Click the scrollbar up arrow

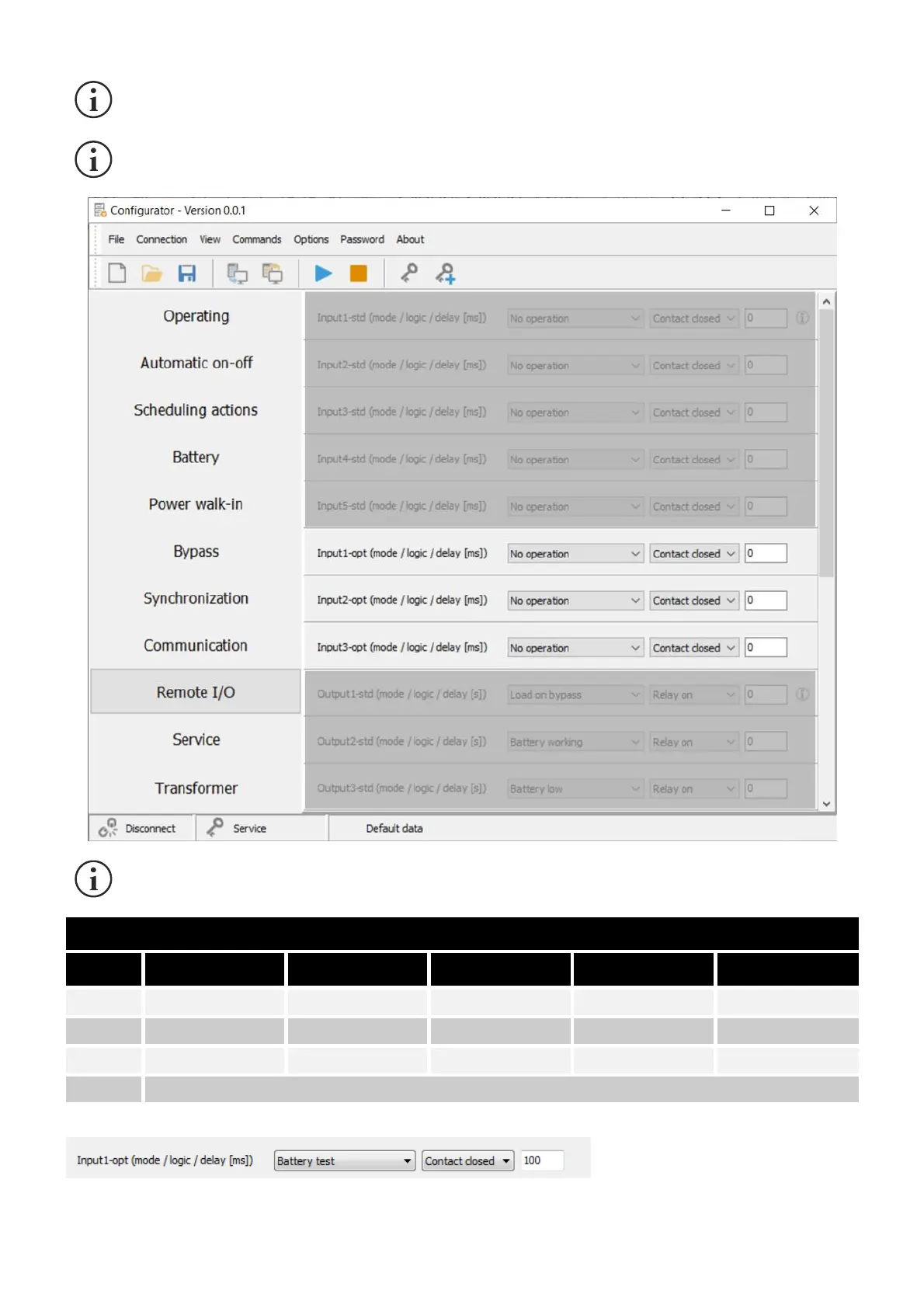(827, 301)
